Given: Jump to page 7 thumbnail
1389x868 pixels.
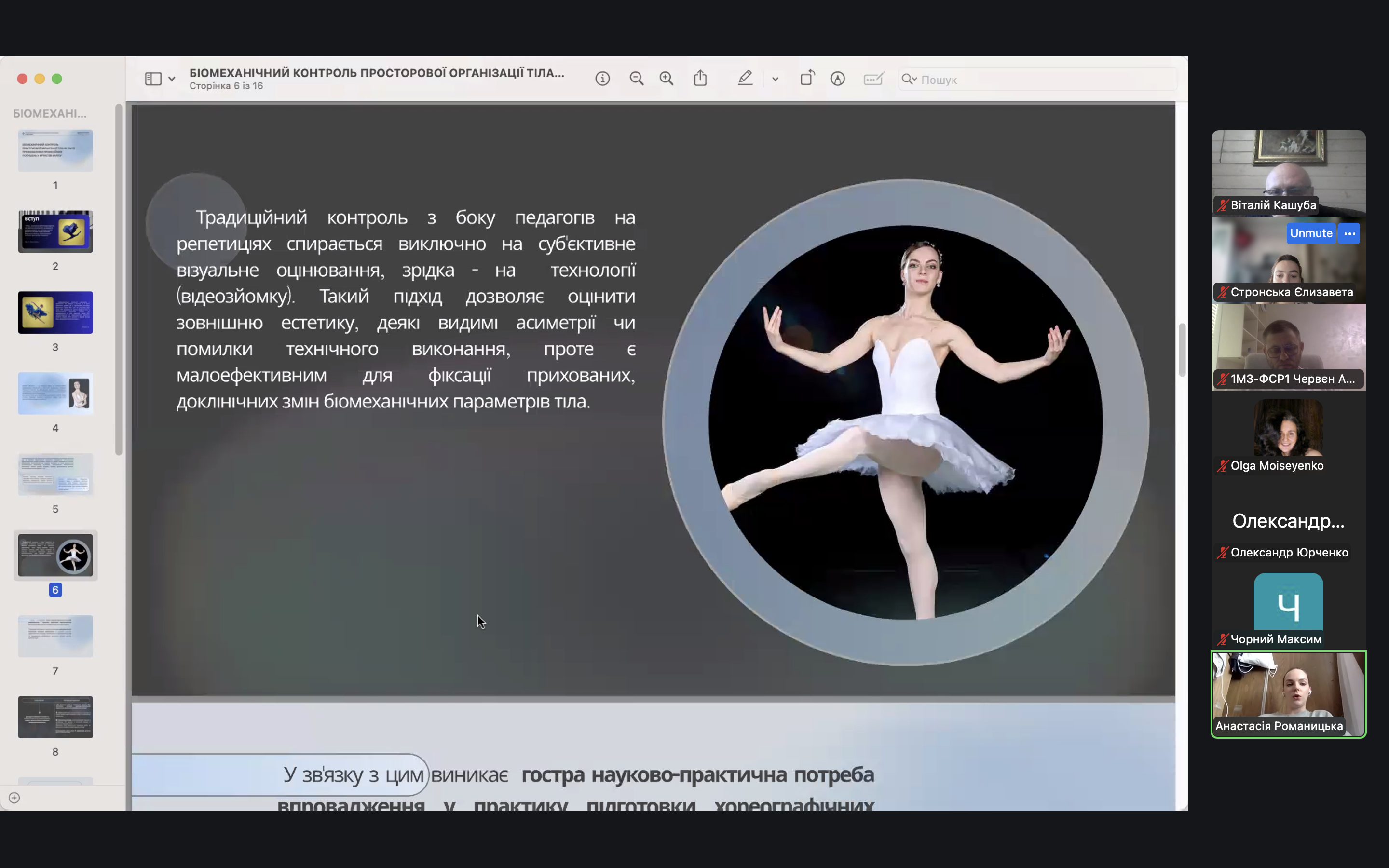Looking at the screenshot, I should pos(55,636).
